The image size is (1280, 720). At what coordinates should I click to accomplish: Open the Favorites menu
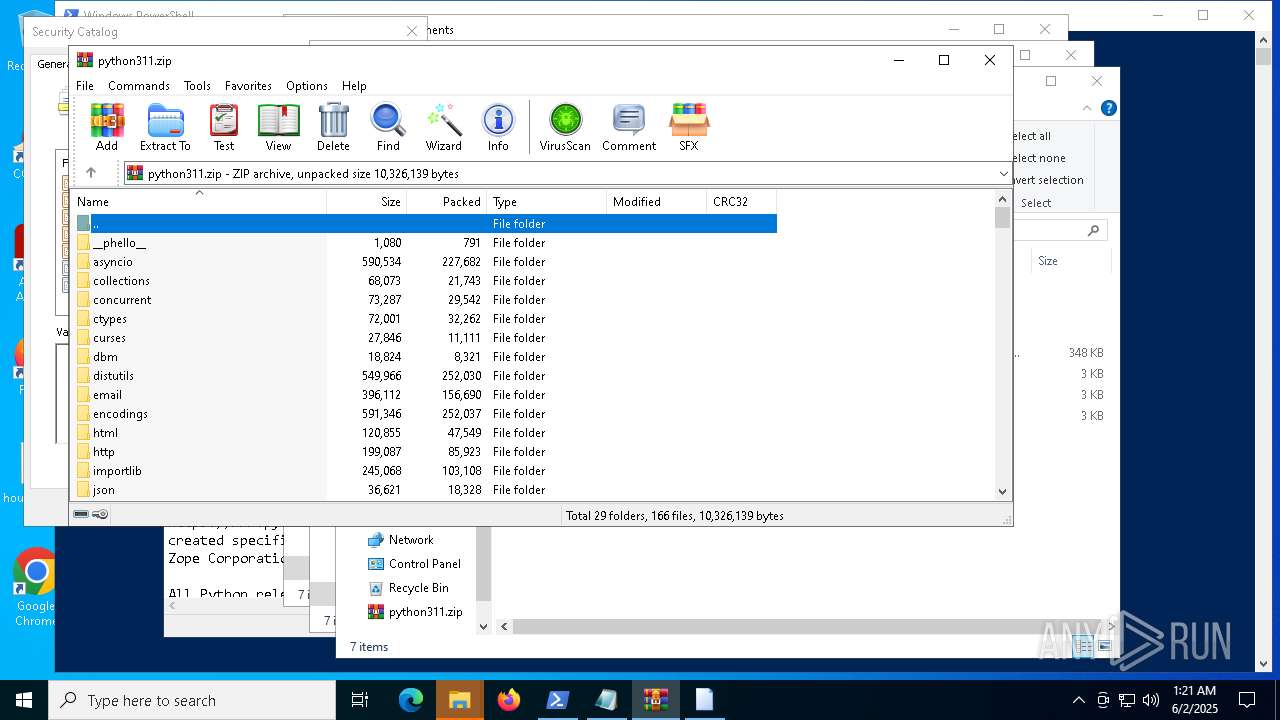[248, 86]
